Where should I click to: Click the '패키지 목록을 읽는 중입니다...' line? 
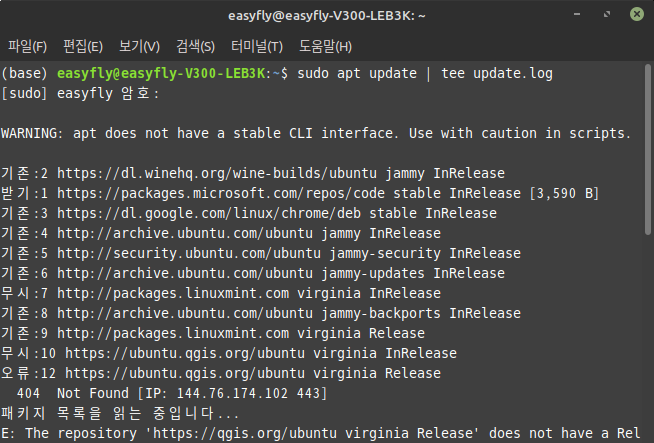tap(120, 413)
